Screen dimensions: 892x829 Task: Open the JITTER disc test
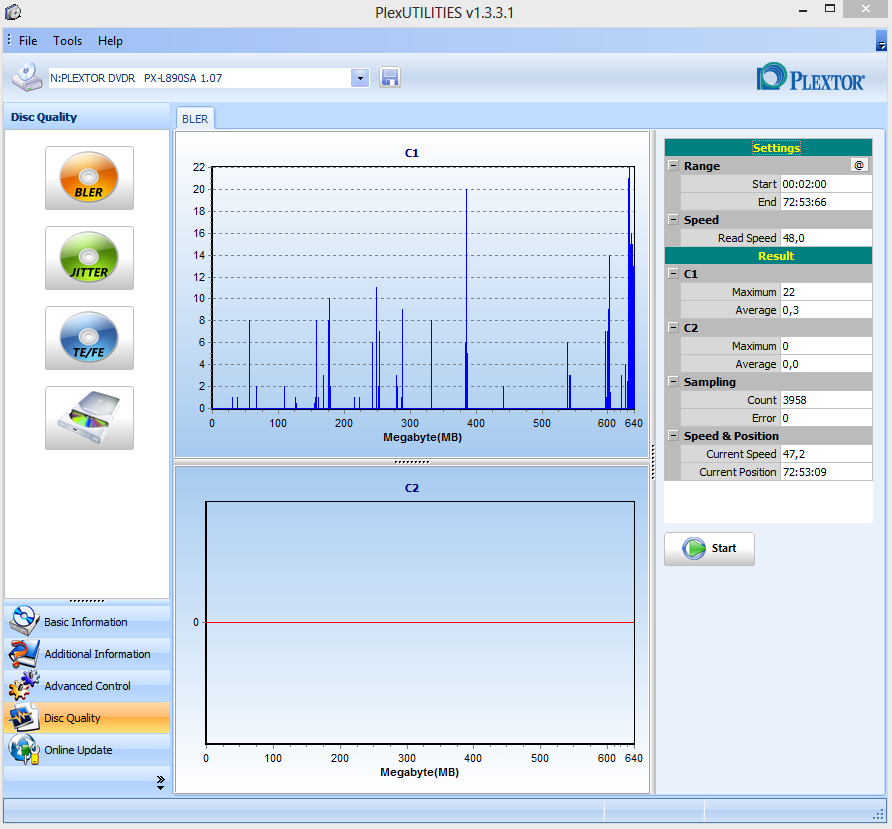pos(89,258)
